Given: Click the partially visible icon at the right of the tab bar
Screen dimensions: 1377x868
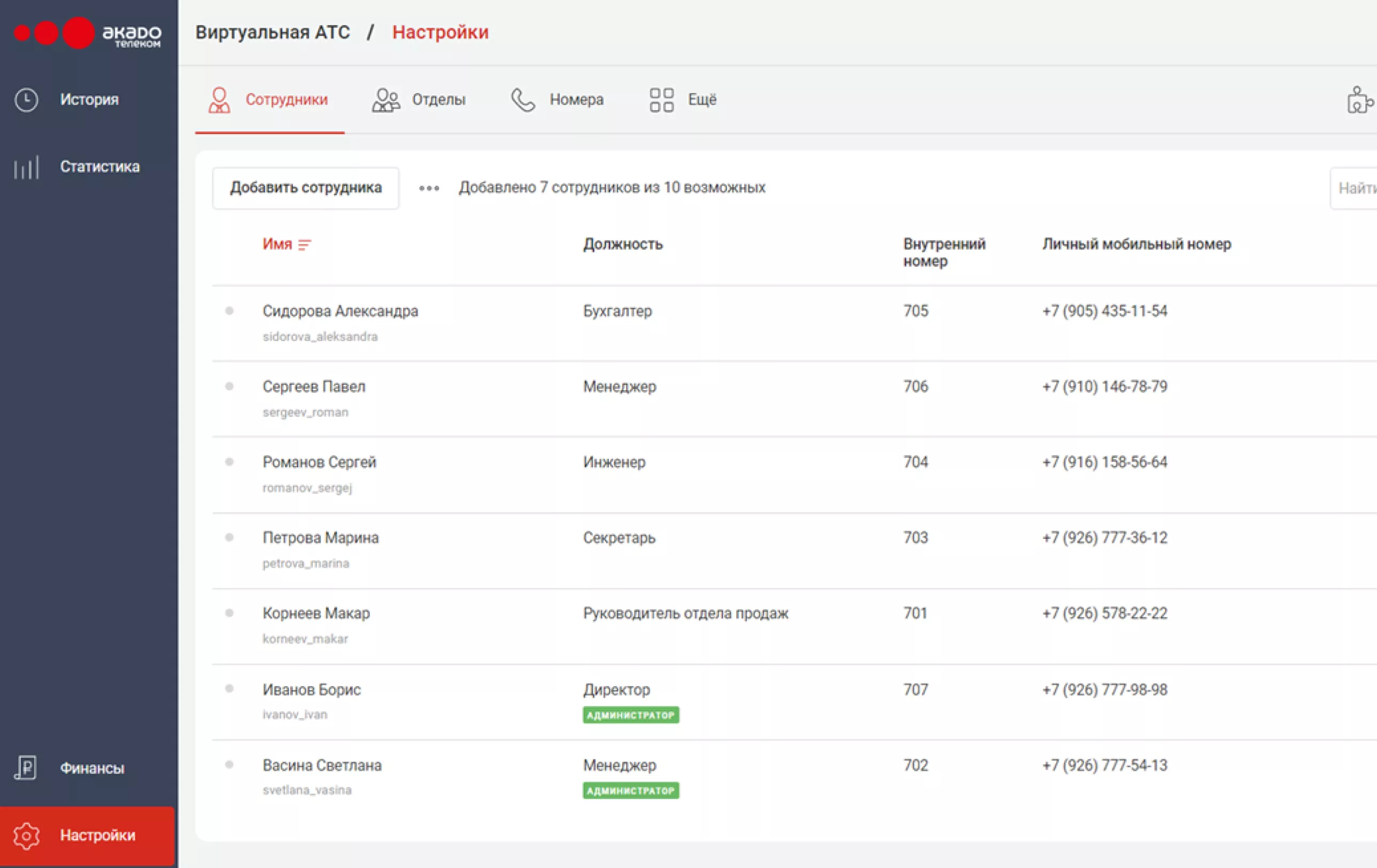Looking at the screenshot, I should click(1361, 99).
